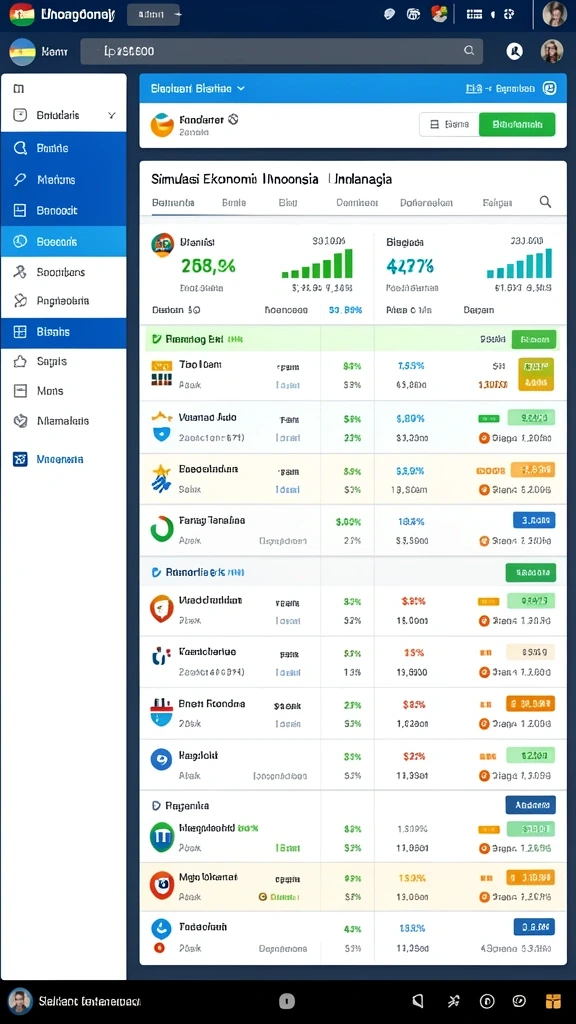Open the dropdown beside the Unoagdonaly logo
The image size is (576, 1024).
click(x=155, y=14)
